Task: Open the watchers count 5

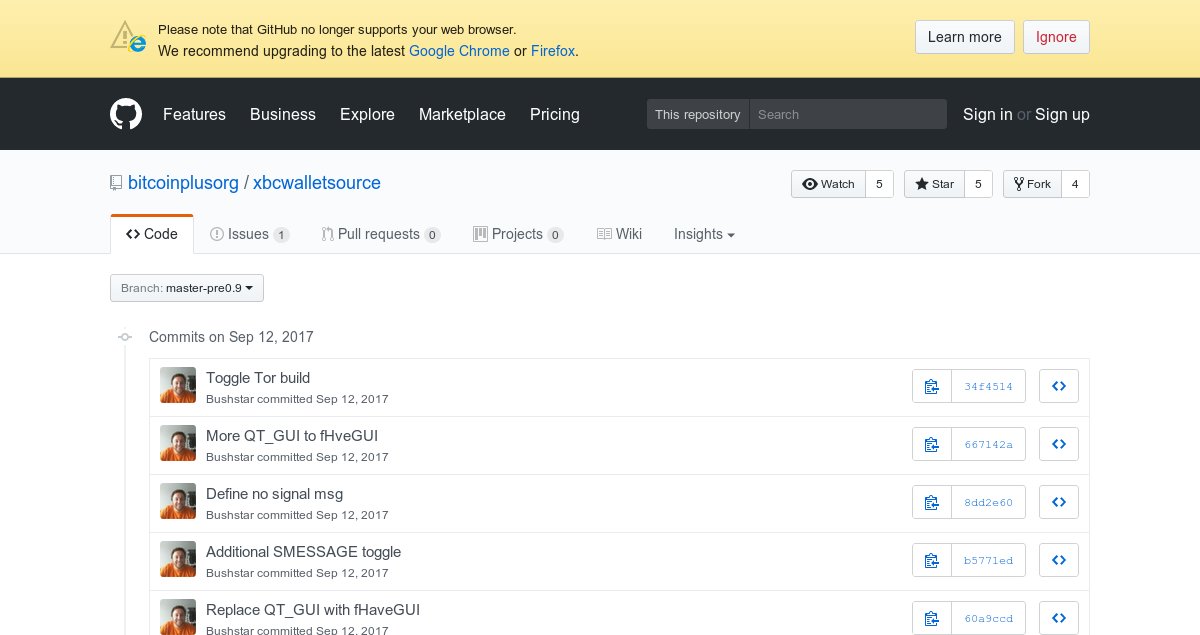Action: tap(879, 184)
